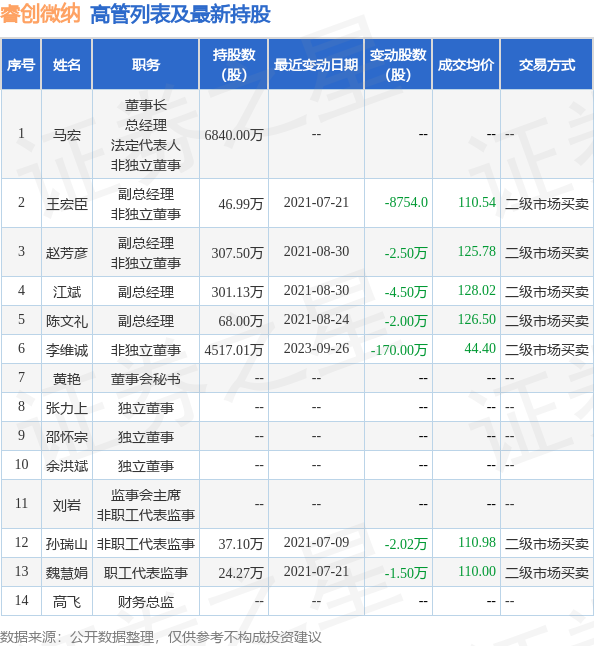Click the 110.54 average price

tap(477, 202)
